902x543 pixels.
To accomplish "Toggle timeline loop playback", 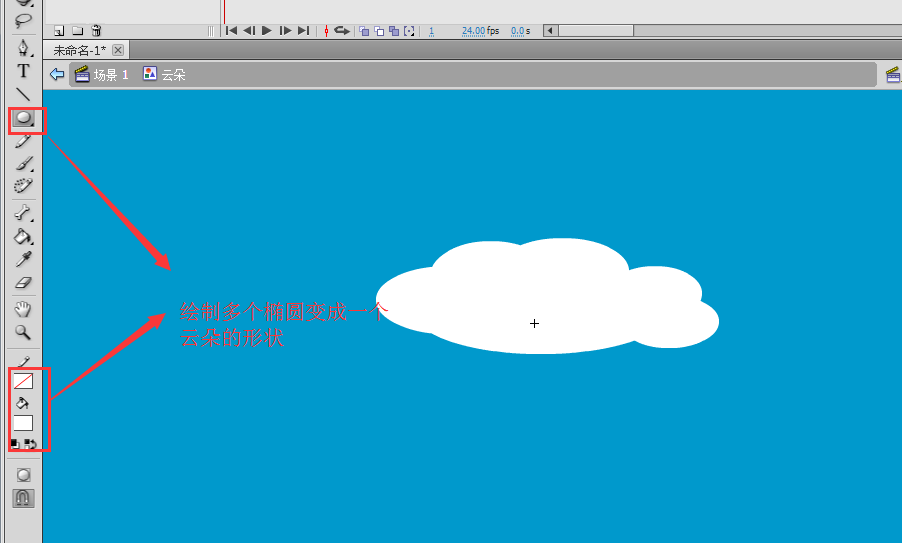I will point(342,30).
